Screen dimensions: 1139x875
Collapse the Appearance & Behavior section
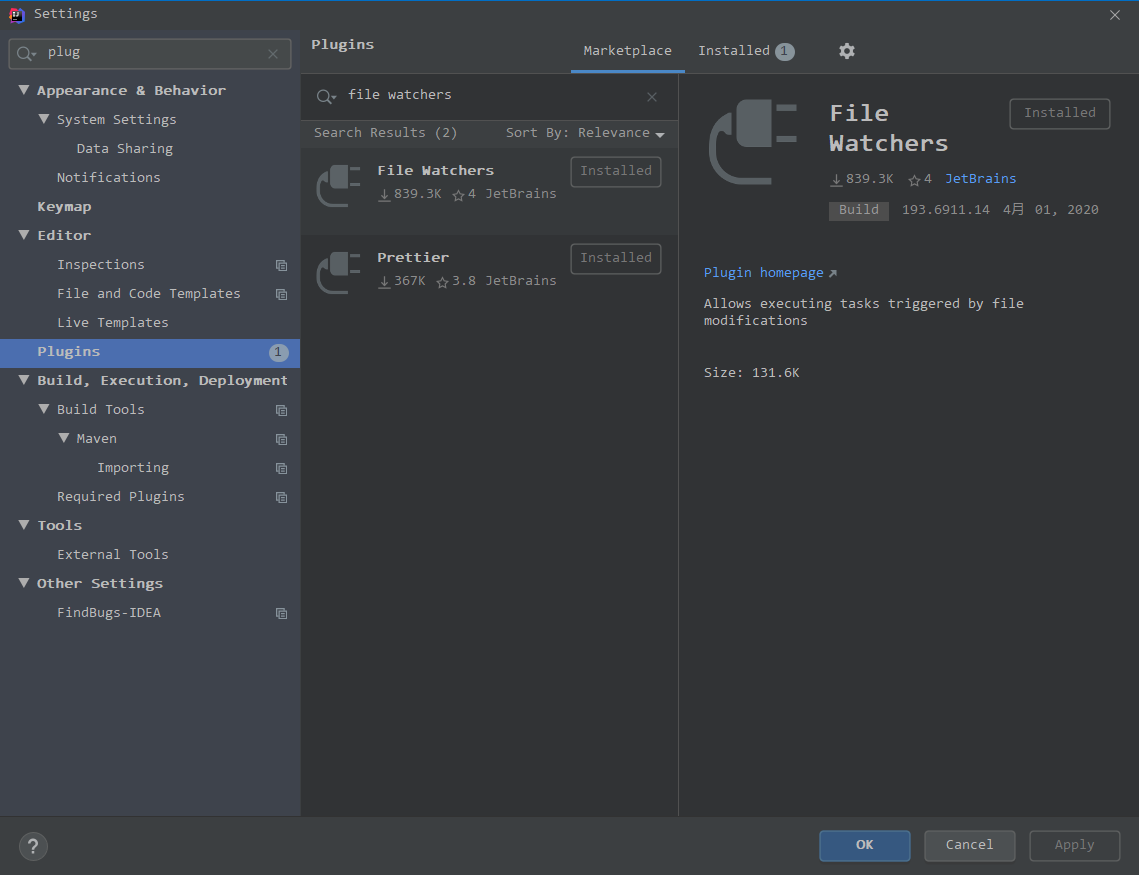(x=24, y=90)
